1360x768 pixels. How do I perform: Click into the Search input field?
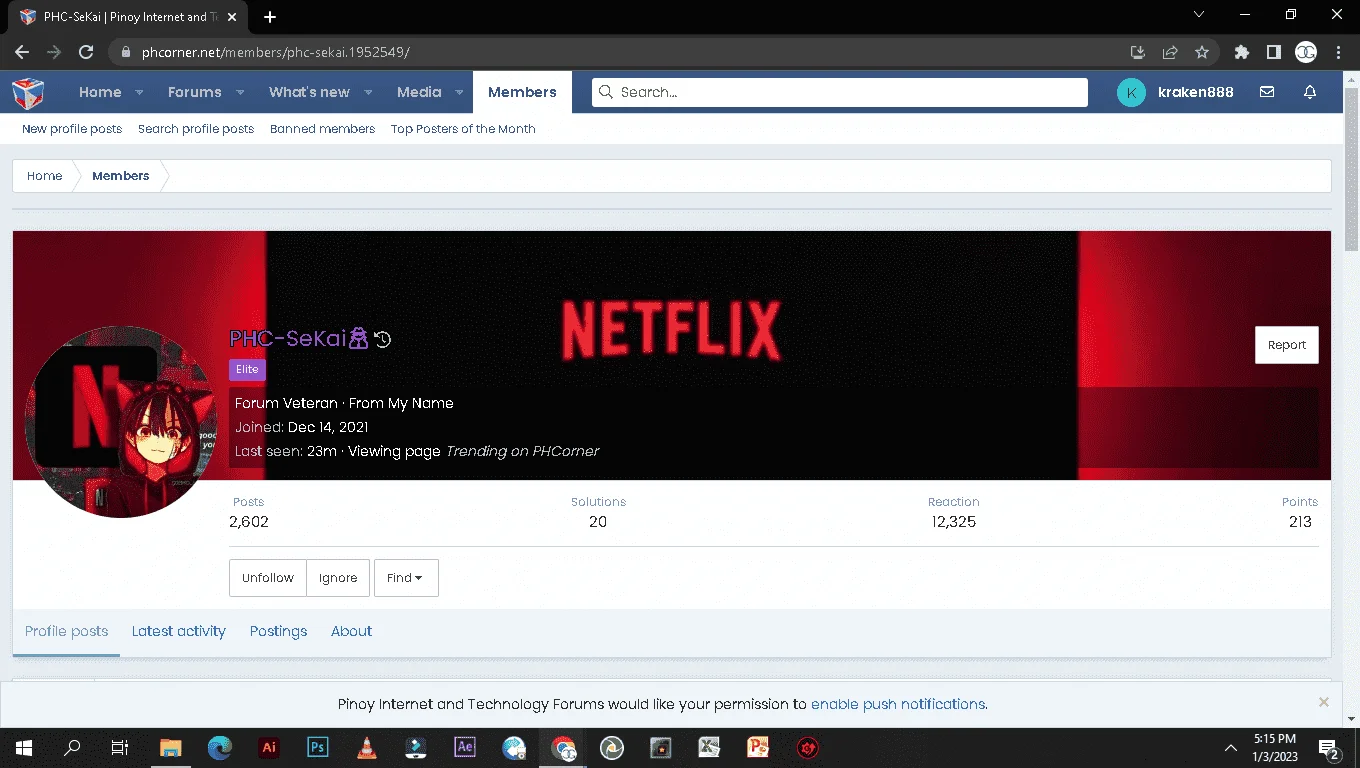840,92
